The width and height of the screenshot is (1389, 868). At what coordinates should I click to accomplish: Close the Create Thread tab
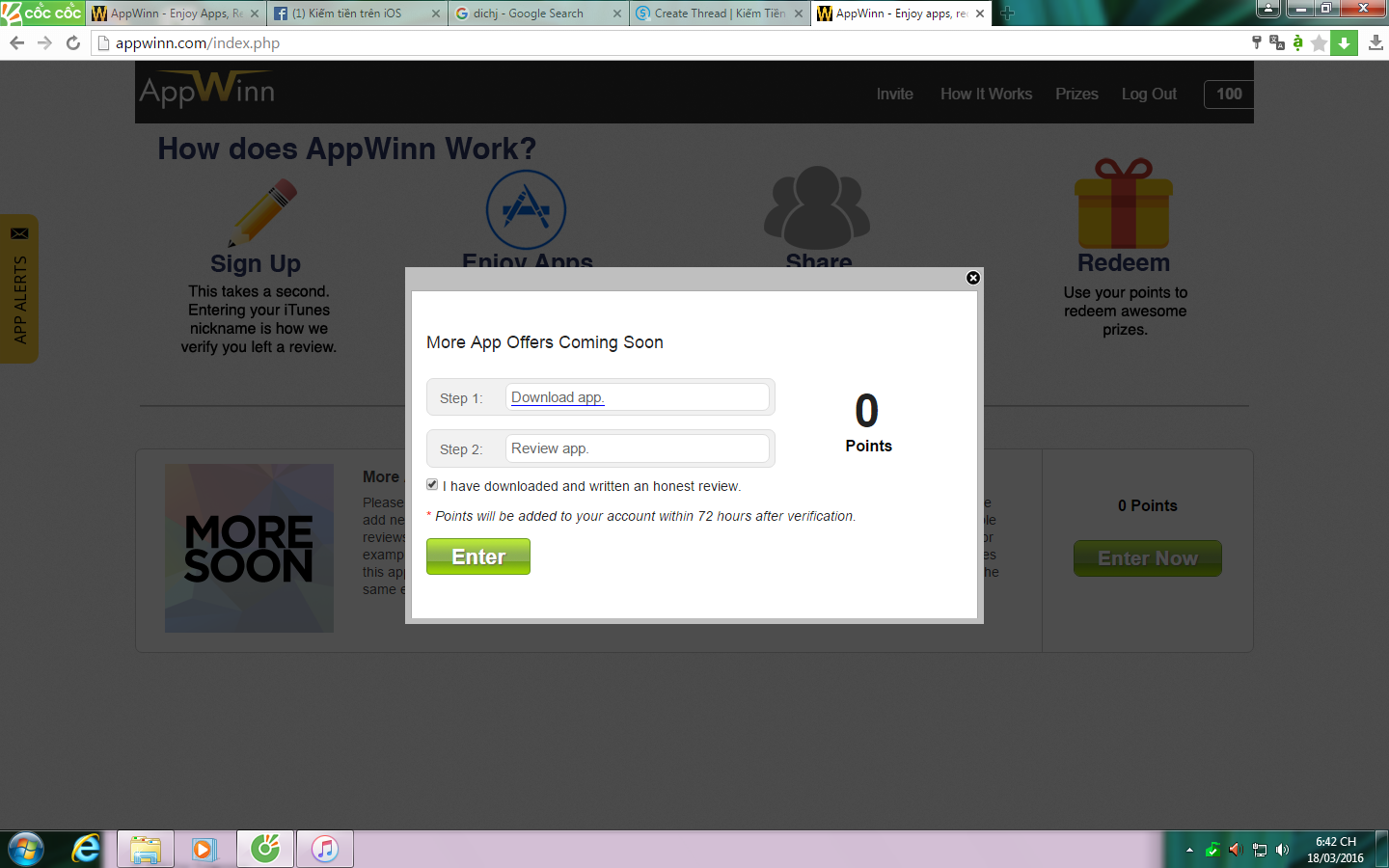(799, 14)
